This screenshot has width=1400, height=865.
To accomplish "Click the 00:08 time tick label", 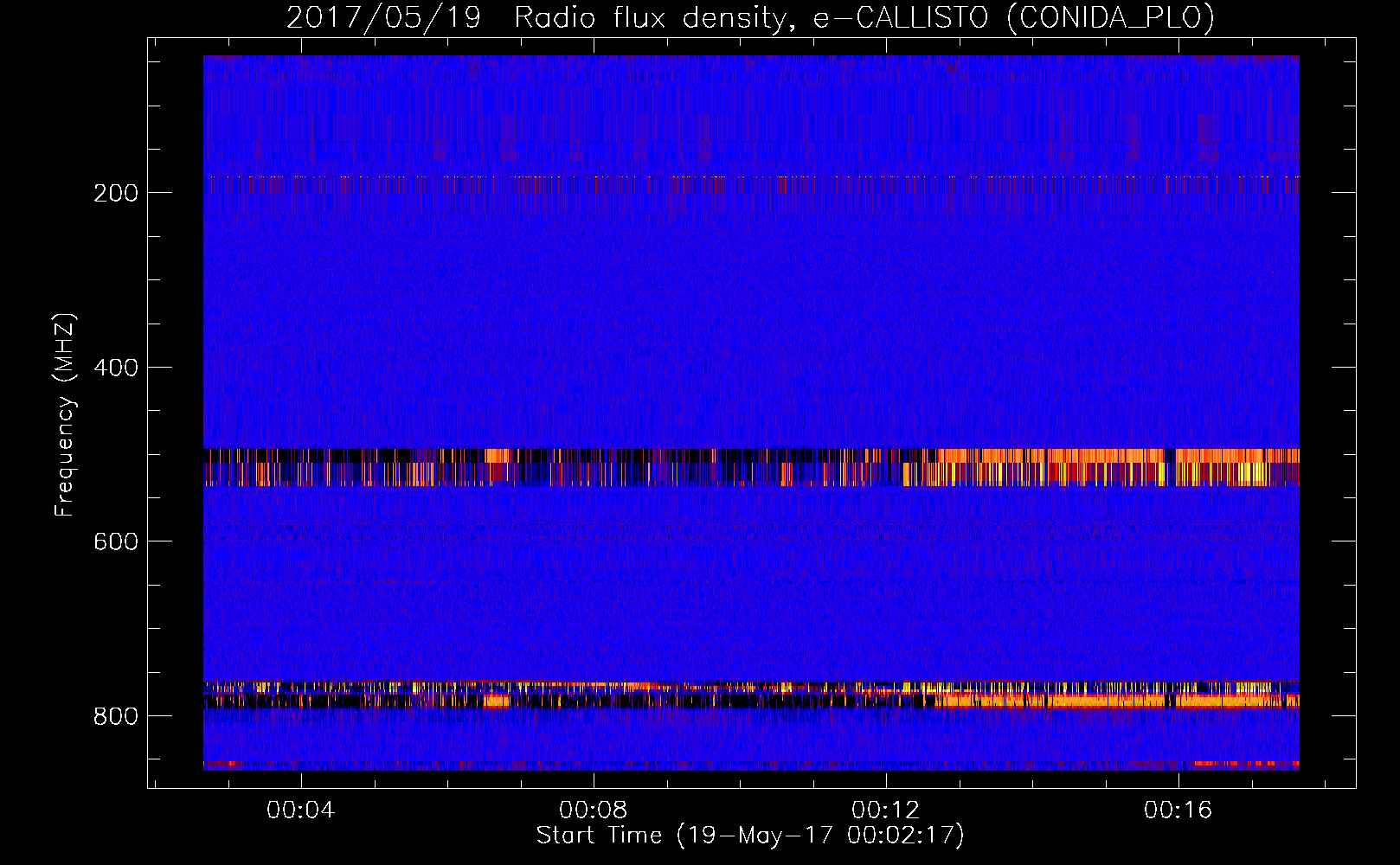I will click(x=593, y=810).
